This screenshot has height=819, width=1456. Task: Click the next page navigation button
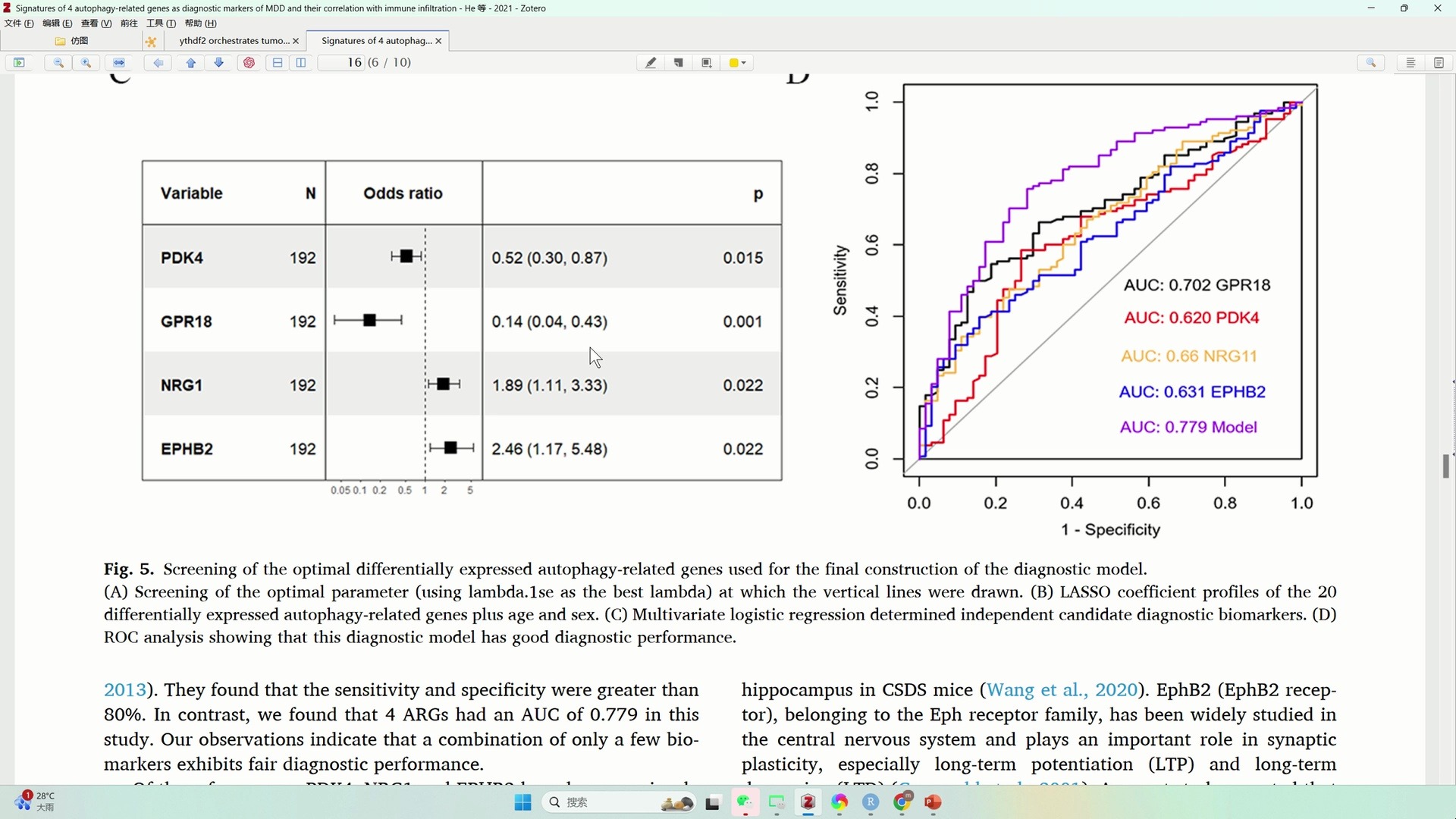[218, 62]
